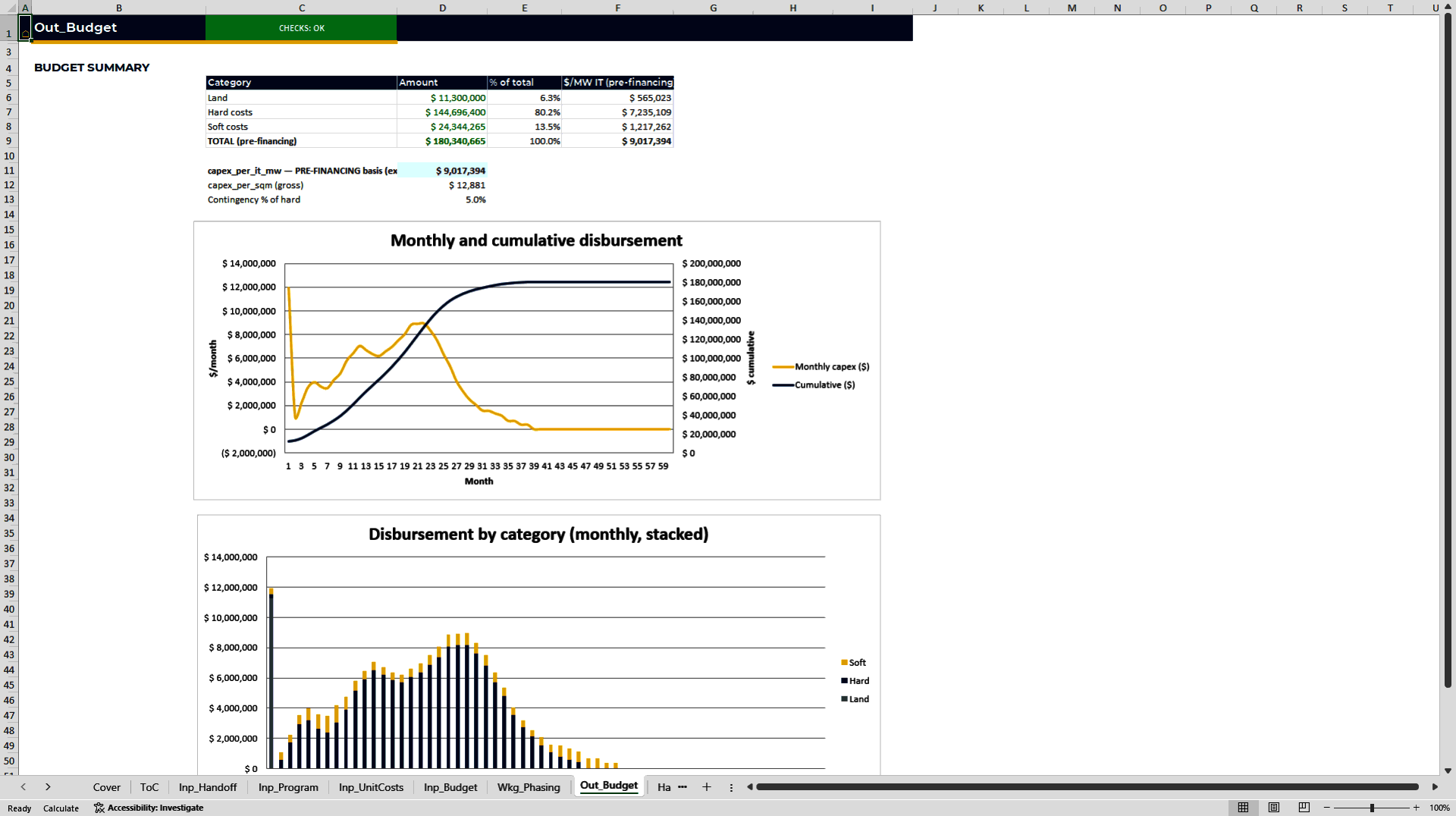Switch to Inp_UnitCosts sheet tab
This screenshot has width=1456, height=816.
pos(371,787)
